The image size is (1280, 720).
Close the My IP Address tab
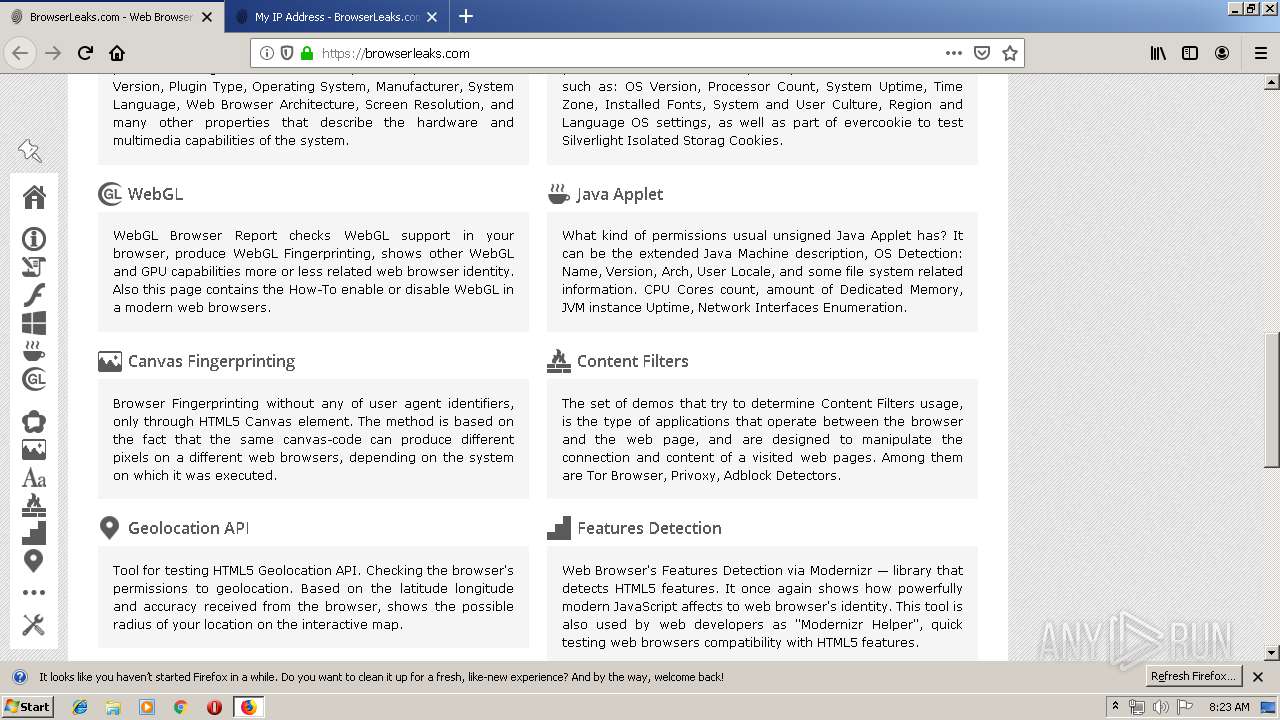pyautogui.click(x=432, y=17)
